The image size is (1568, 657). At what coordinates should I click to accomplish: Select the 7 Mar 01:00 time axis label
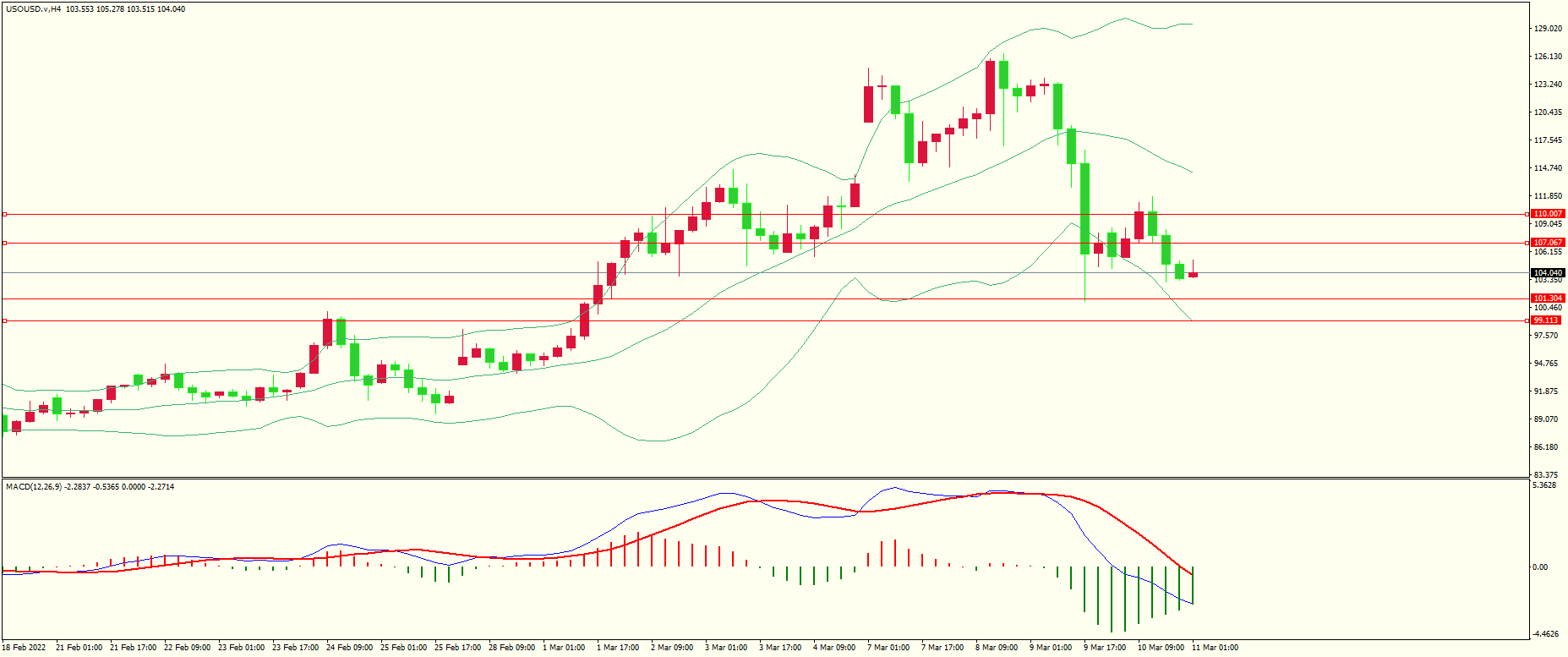pos(888,648)
